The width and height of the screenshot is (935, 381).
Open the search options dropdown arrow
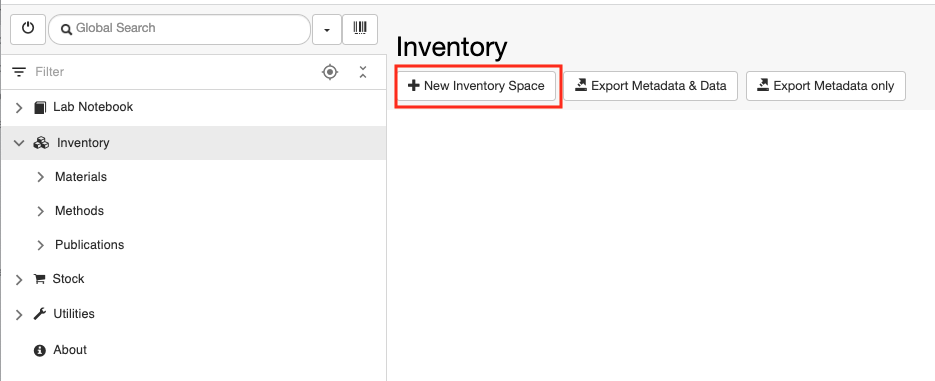tap(327, 29)
